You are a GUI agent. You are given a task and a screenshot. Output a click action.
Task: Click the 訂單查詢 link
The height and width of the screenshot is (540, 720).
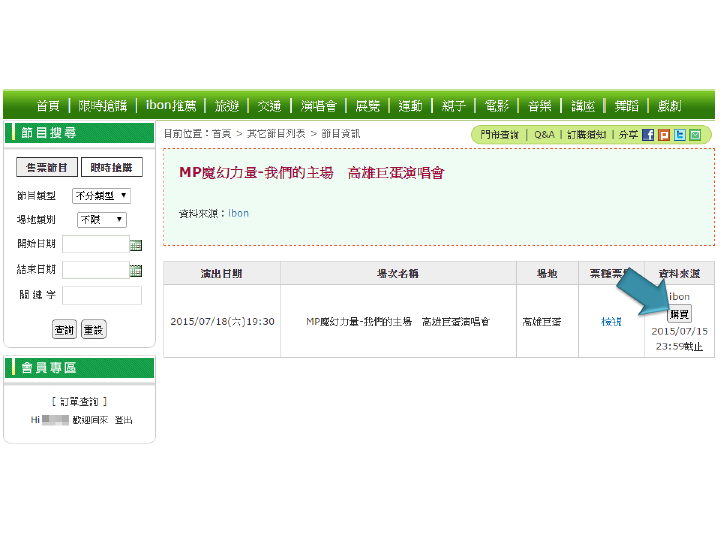80,401
